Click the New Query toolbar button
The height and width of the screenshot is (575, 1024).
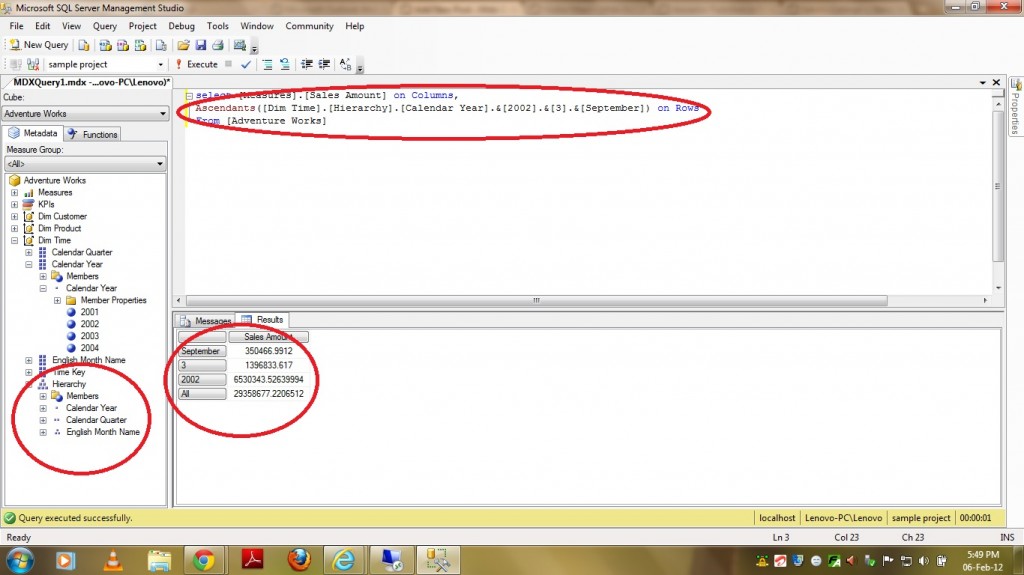(39, 45)
